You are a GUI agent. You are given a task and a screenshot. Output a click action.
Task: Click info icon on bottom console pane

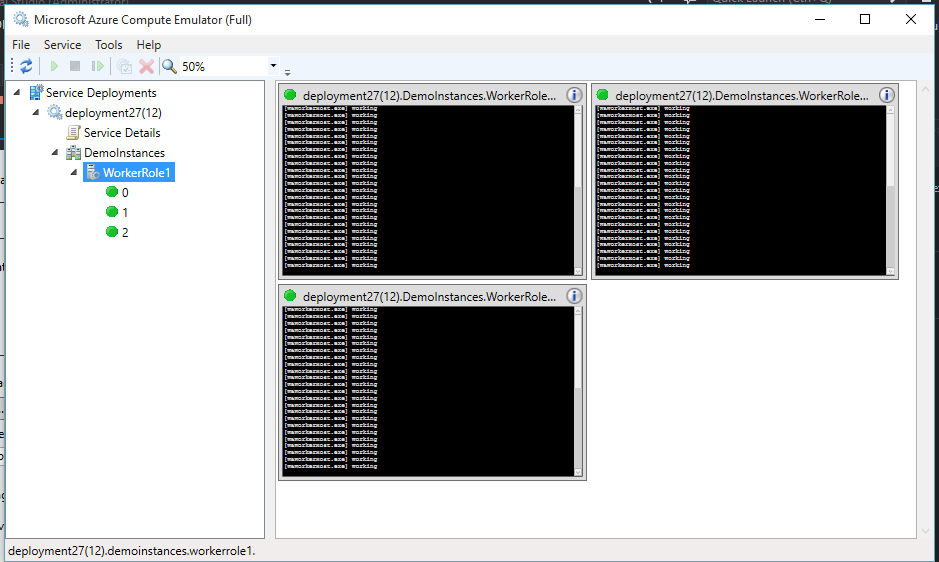point(574,296)
